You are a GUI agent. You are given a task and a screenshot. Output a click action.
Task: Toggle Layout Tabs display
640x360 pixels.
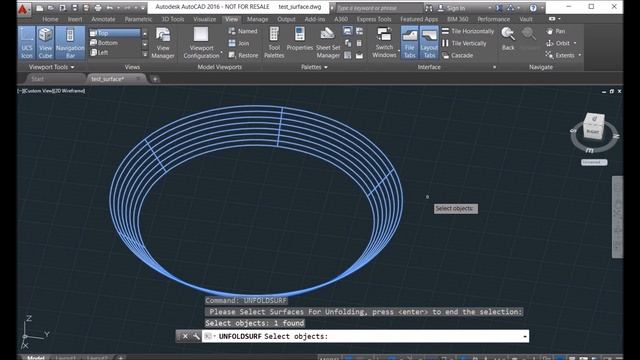pos(429,43)
